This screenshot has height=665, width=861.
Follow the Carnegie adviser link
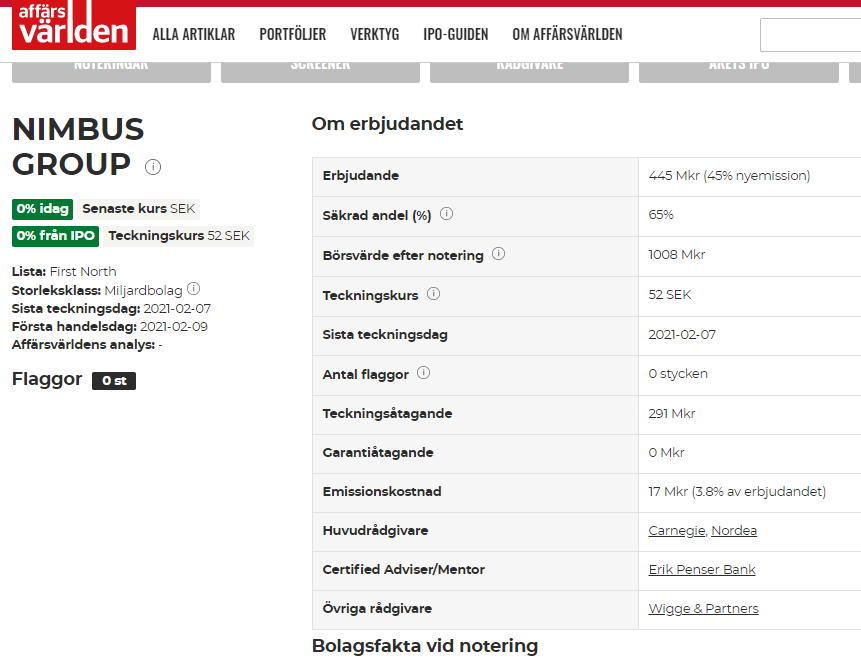click(677, 531)
